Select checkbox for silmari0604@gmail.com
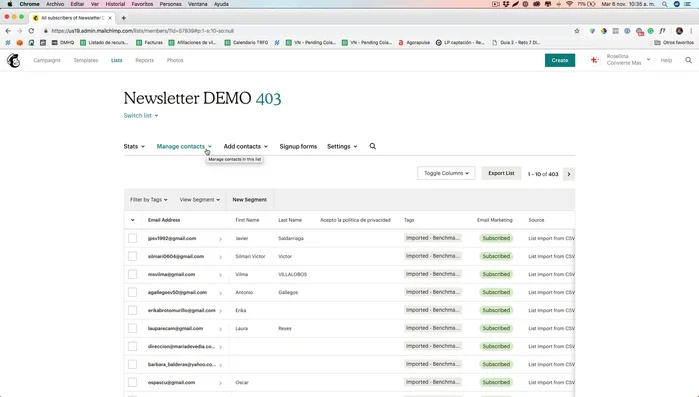The height and width of the screenshot is (397, 699). tap(132, 256)
